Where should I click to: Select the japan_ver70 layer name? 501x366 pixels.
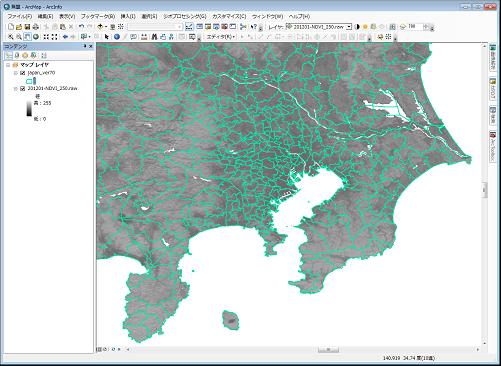(x=41, y=73)
